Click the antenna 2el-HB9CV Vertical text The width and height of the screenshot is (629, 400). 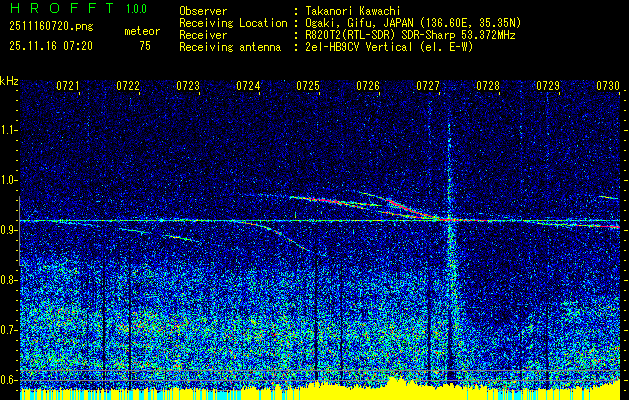pyautogui.click(x=389, y=47)
